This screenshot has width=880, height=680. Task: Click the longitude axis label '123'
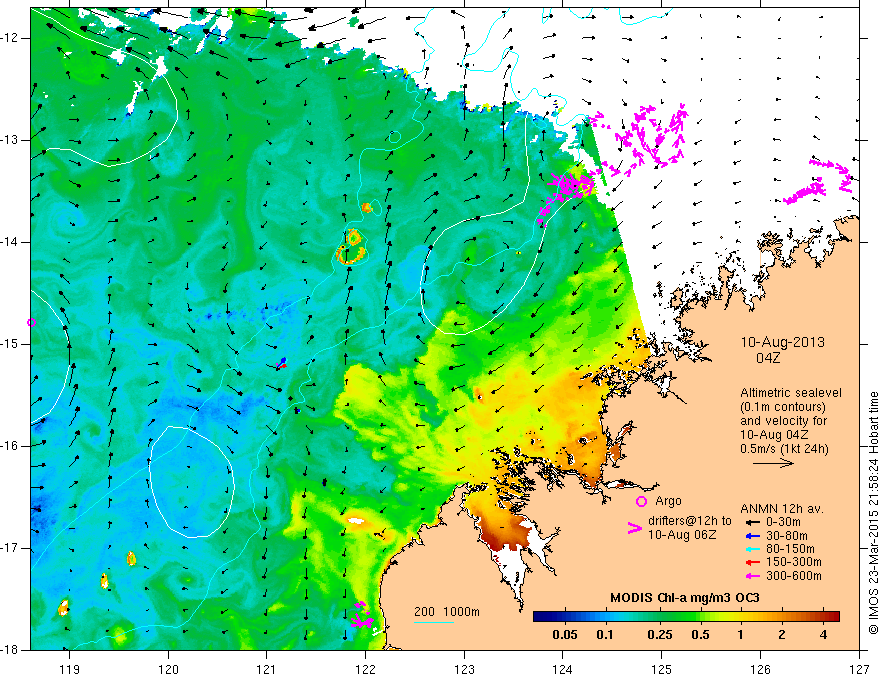tap(464, 669)
